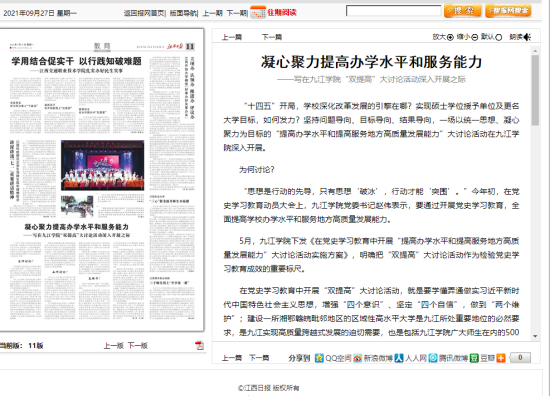Open the stage performance photo on page thumbnail
This screenshot has height=396, width=550.
pyautogui.click(x=102, y=165)
